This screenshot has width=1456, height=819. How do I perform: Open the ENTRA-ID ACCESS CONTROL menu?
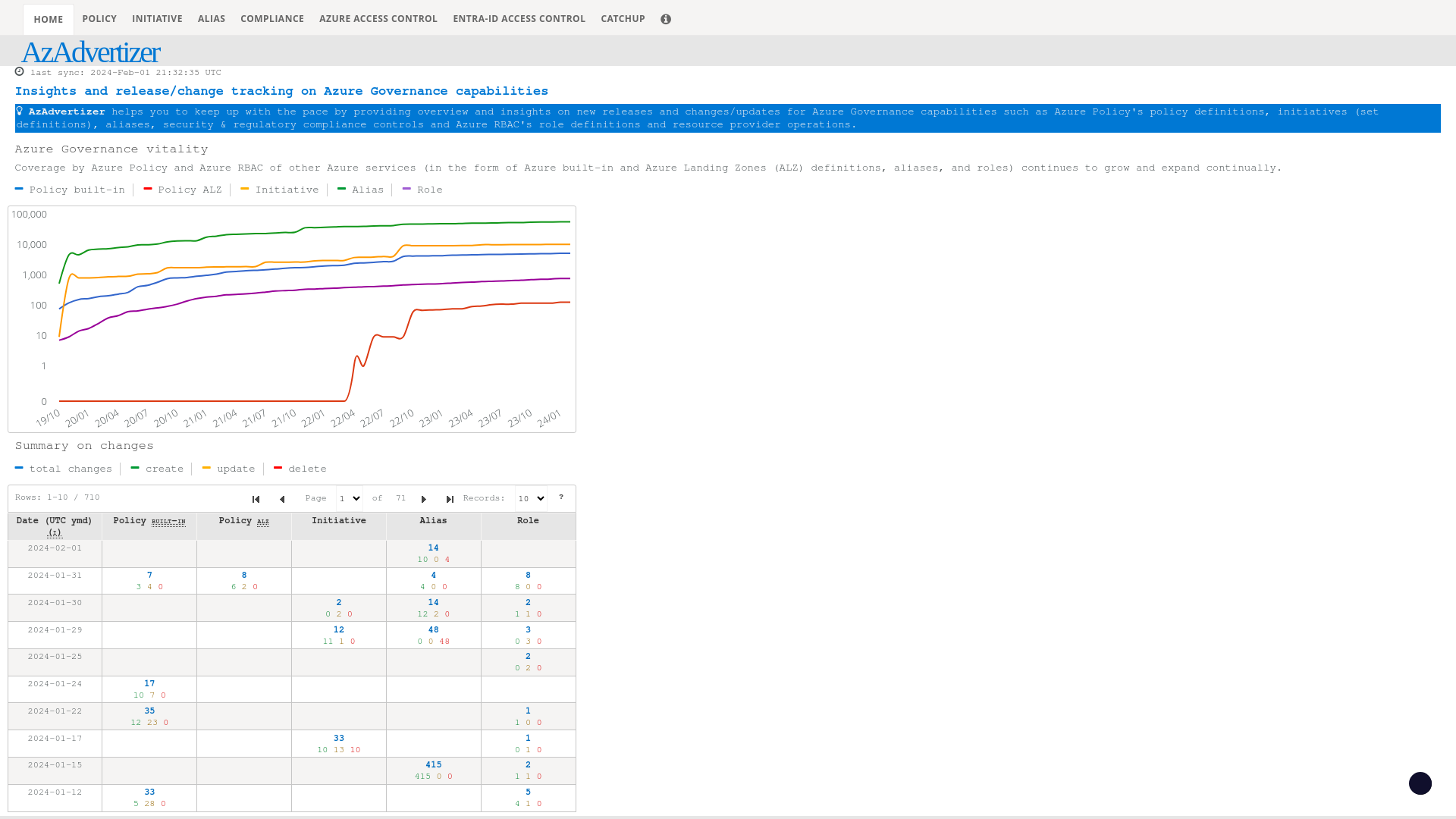[x=519, y=19]
